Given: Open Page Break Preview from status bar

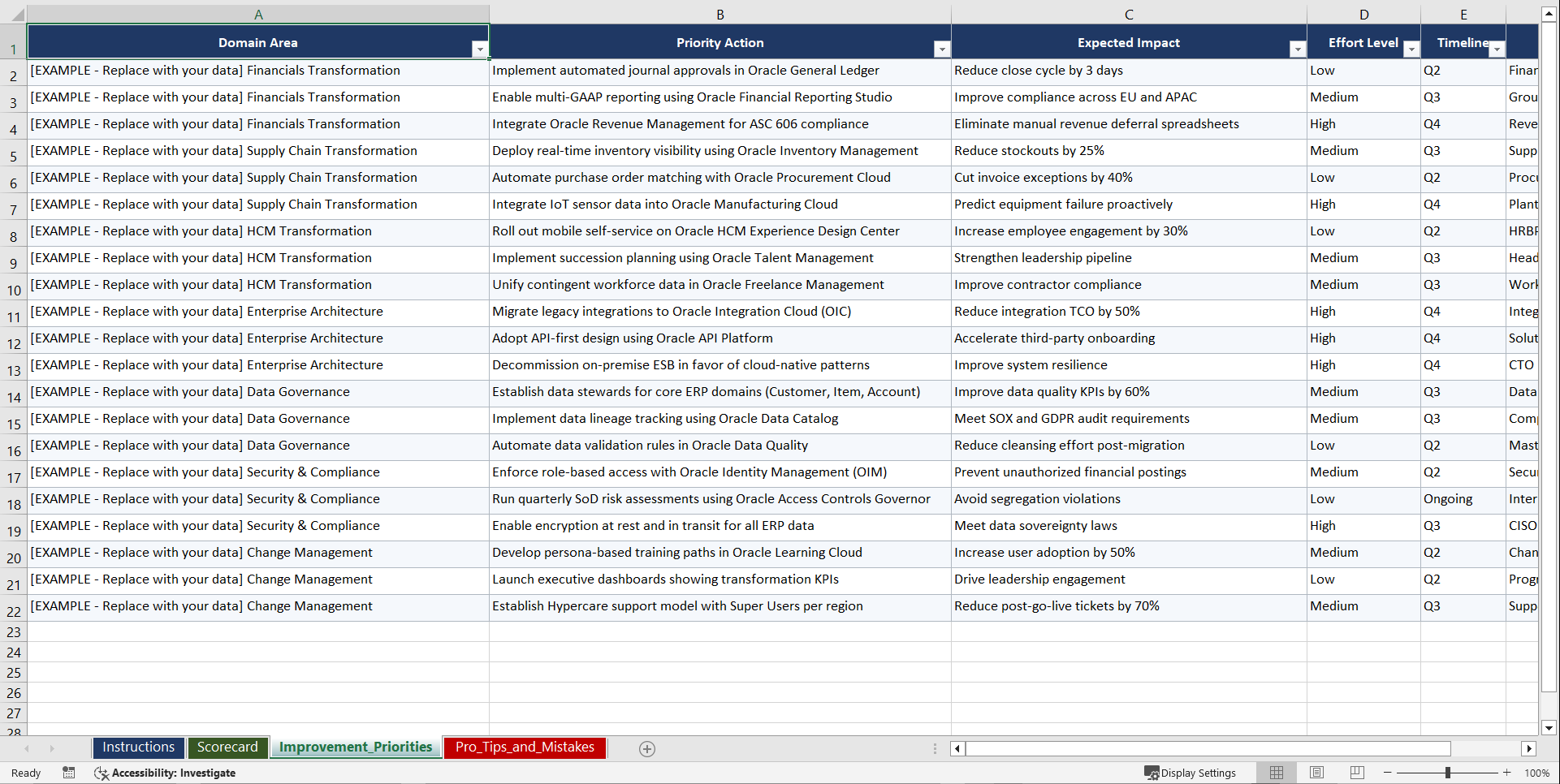Looking at the screenshot, I should pyautogui.click(x=1356, y=773).
